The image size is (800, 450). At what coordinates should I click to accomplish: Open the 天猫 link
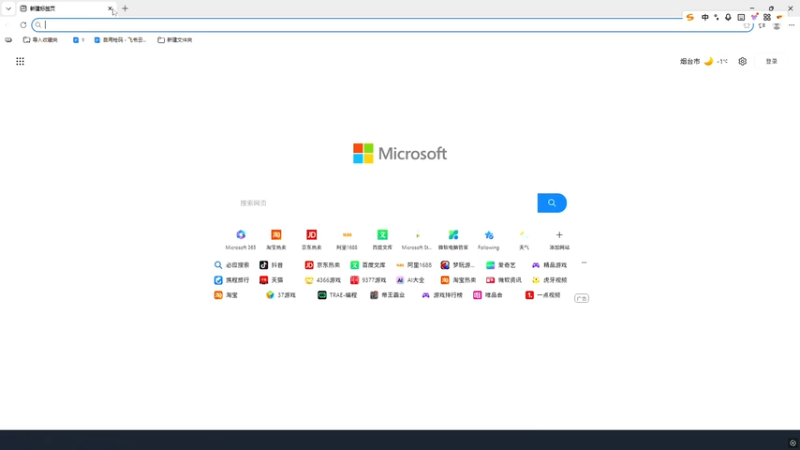pyautogui.click(x=271, y=280)
